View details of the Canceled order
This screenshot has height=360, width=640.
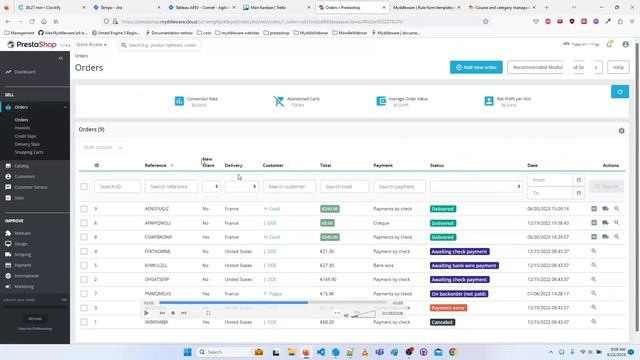[593, 322]
